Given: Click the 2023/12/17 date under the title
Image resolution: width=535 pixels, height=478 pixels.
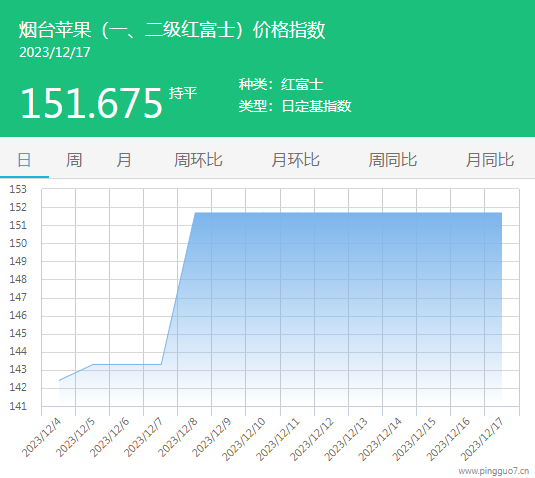Looking at the screenshot, I should (x=55, y=52).
